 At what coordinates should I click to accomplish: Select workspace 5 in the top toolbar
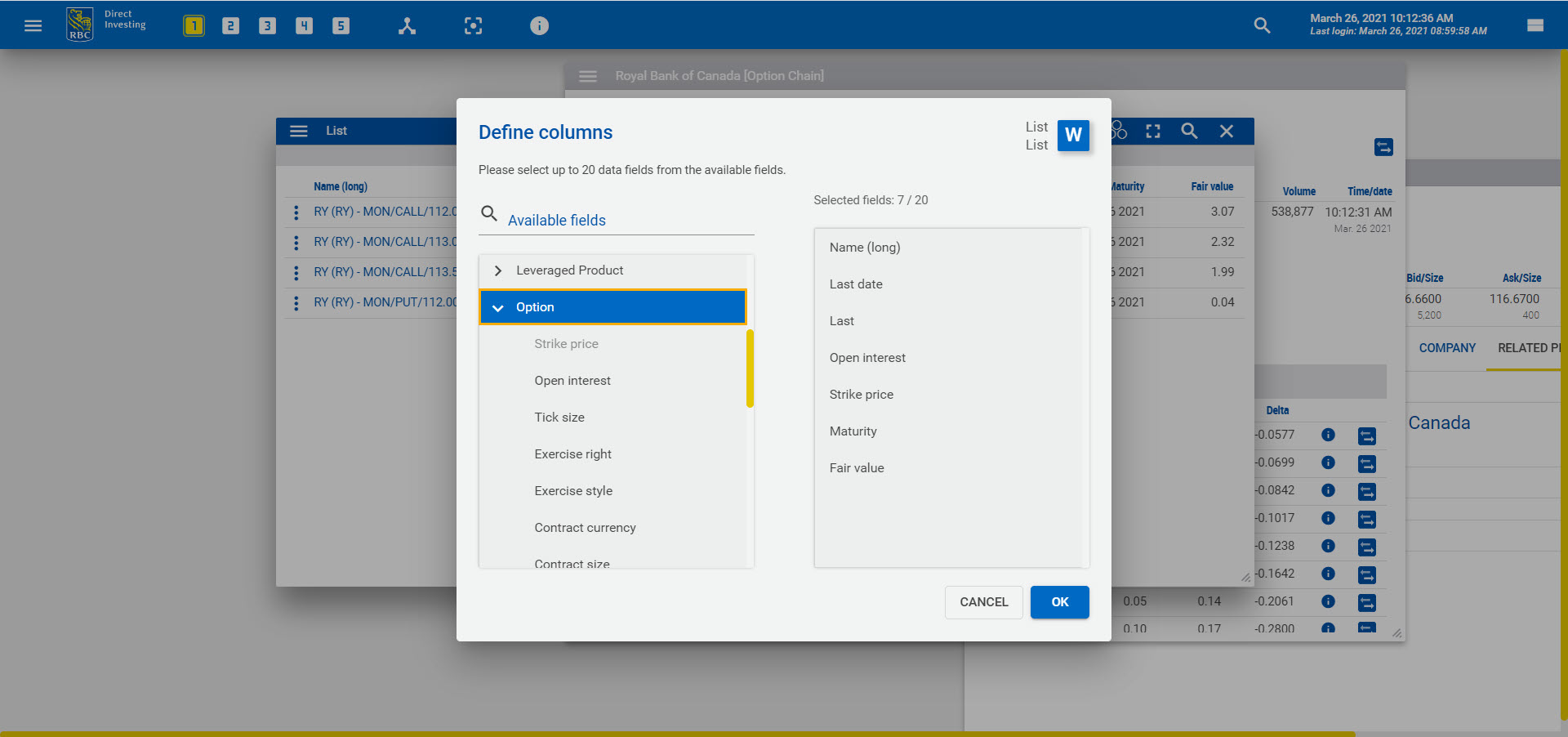click(341, 25)
